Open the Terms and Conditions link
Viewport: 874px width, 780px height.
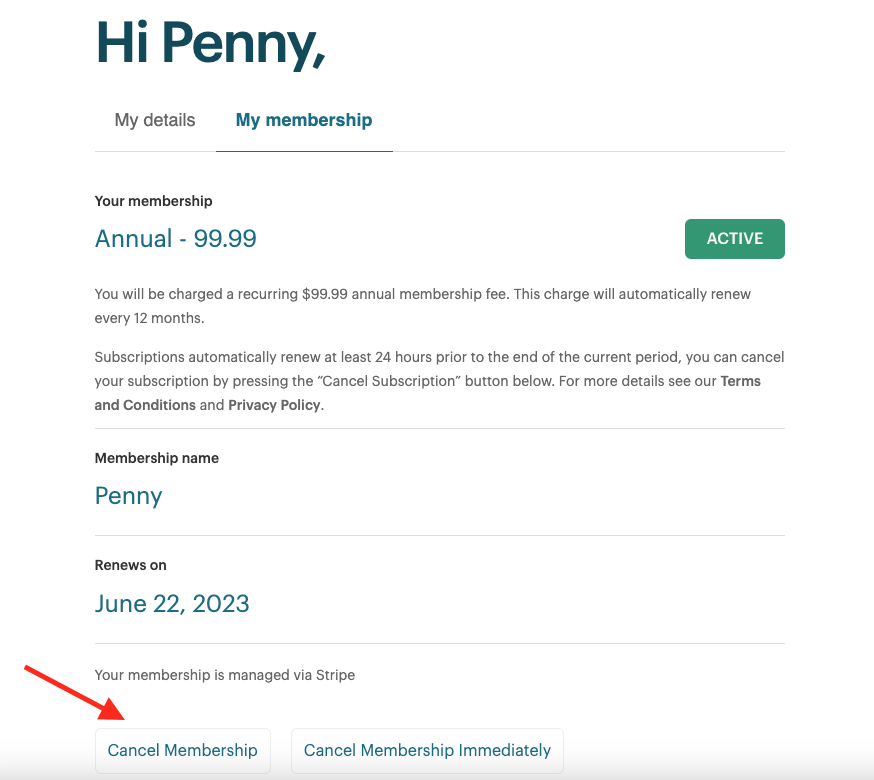pos(428,393)
